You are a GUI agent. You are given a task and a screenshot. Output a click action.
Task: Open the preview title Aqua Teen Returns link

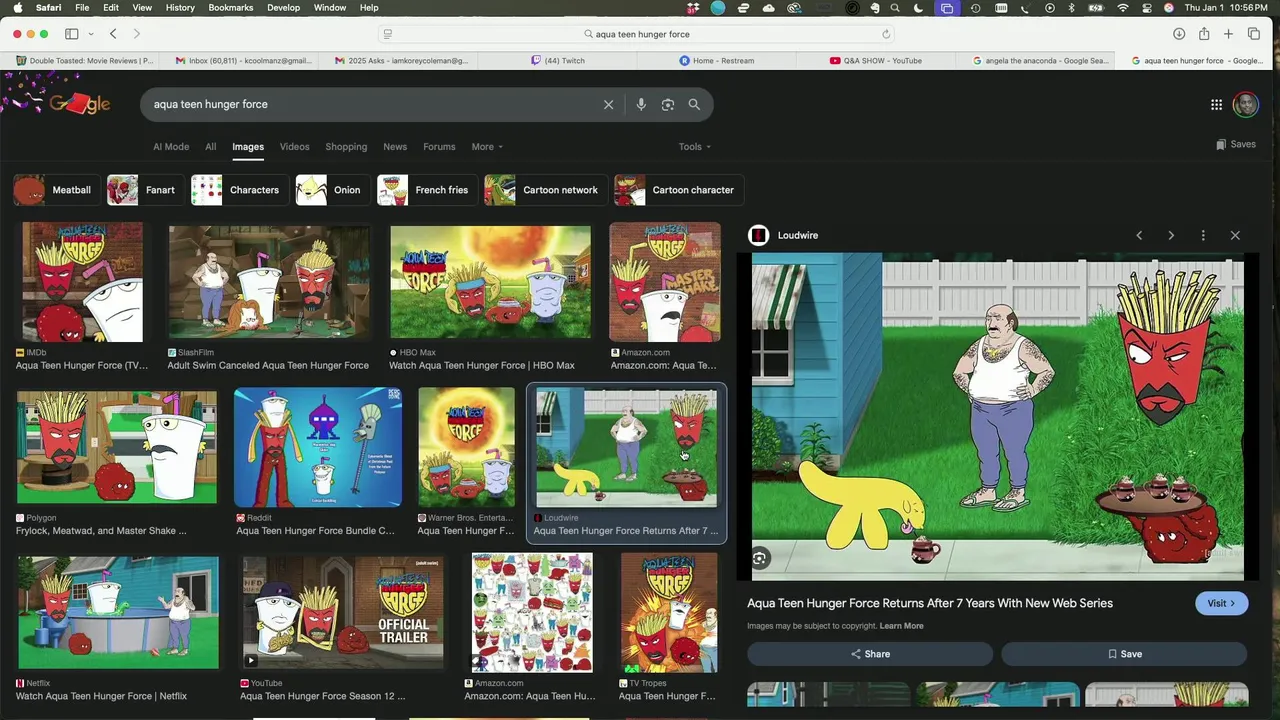pos(930,603)
